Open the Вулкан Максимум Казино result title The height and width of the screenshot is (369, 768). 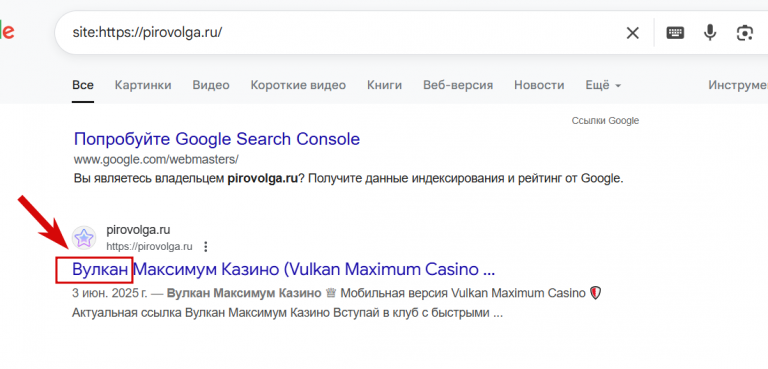tap(284, 269)
